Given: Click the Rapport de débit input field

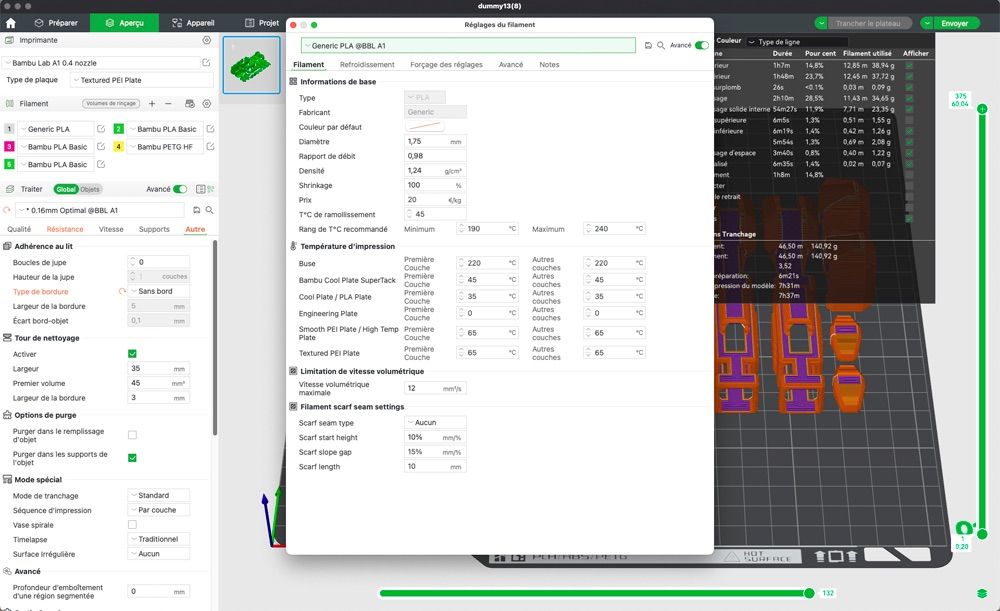Looking at the screenshot, I should tap(435, 156).
